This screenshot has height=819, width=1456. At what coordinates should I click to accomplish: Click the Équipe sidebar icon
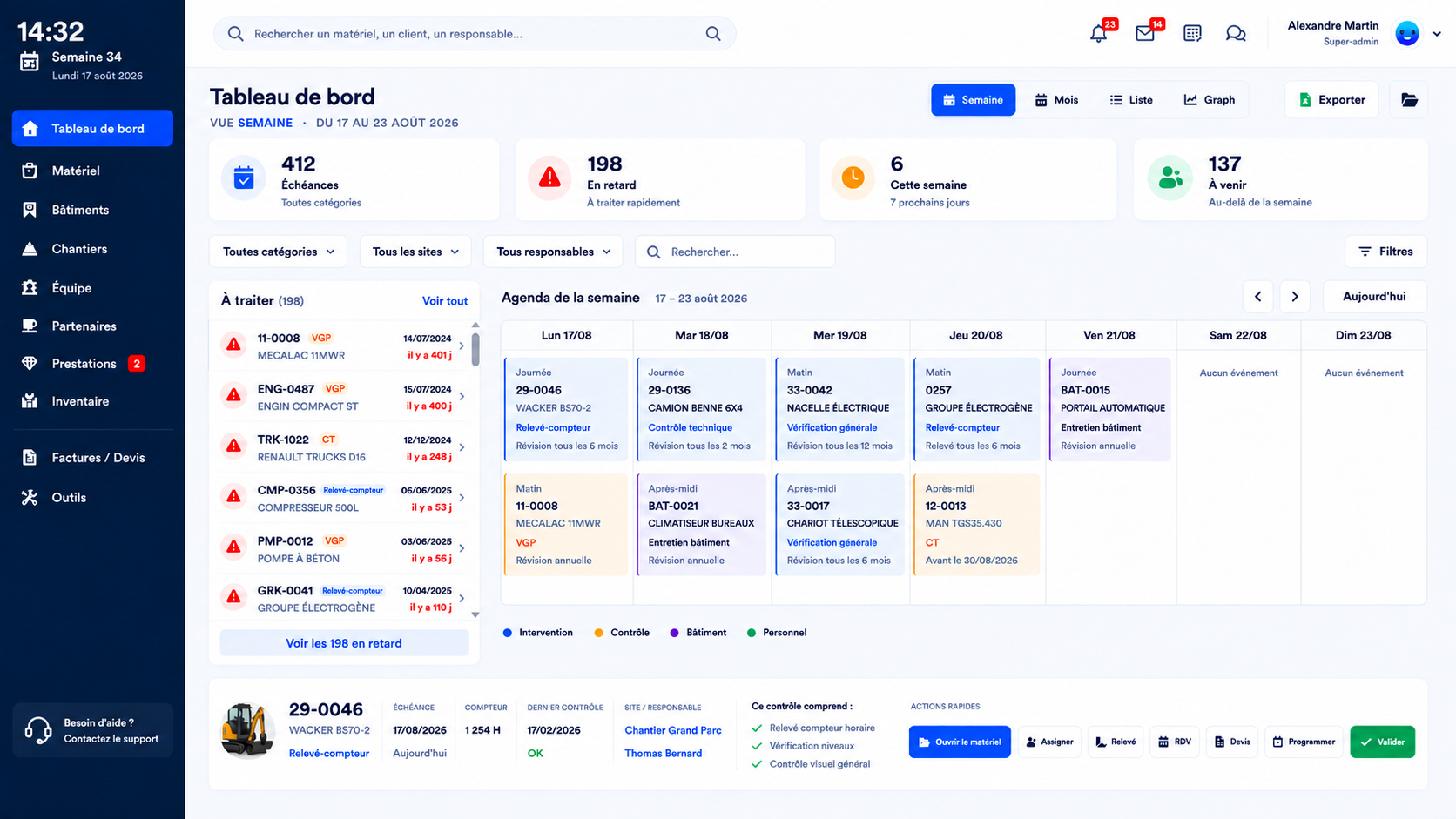tap(30, 287)
